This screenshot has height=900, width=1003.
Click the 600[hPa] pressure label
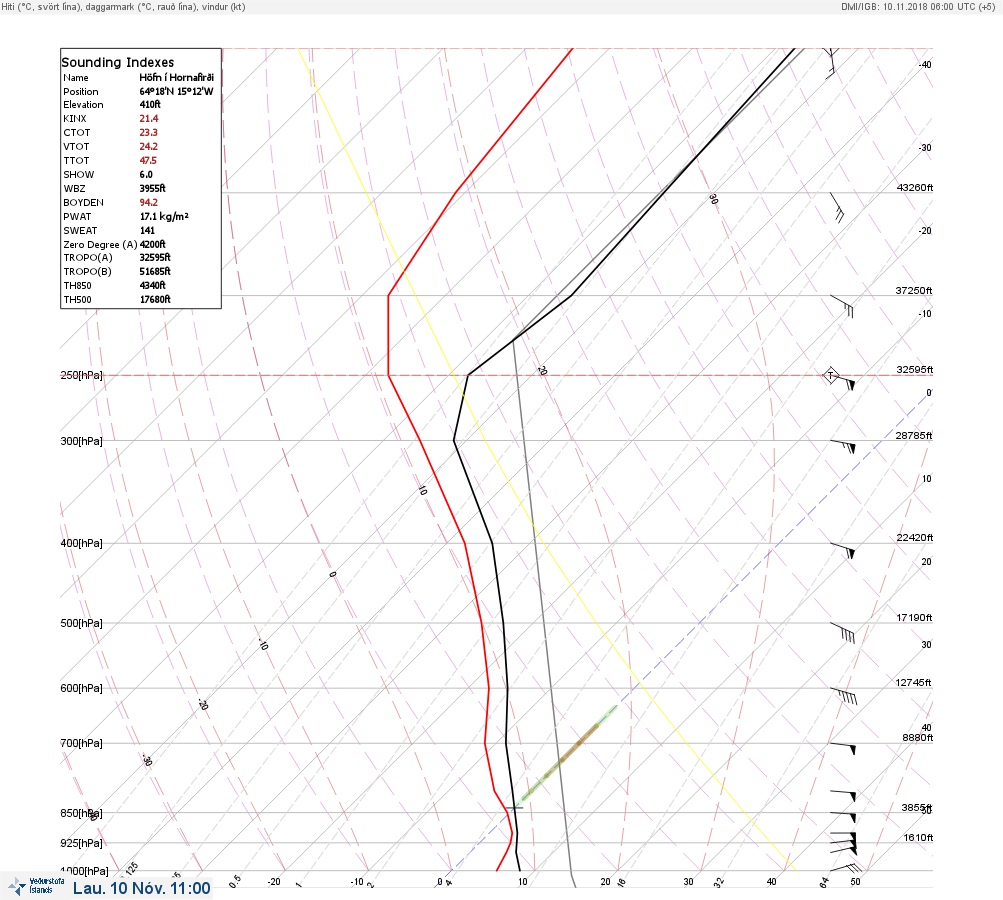coord(81,688)
